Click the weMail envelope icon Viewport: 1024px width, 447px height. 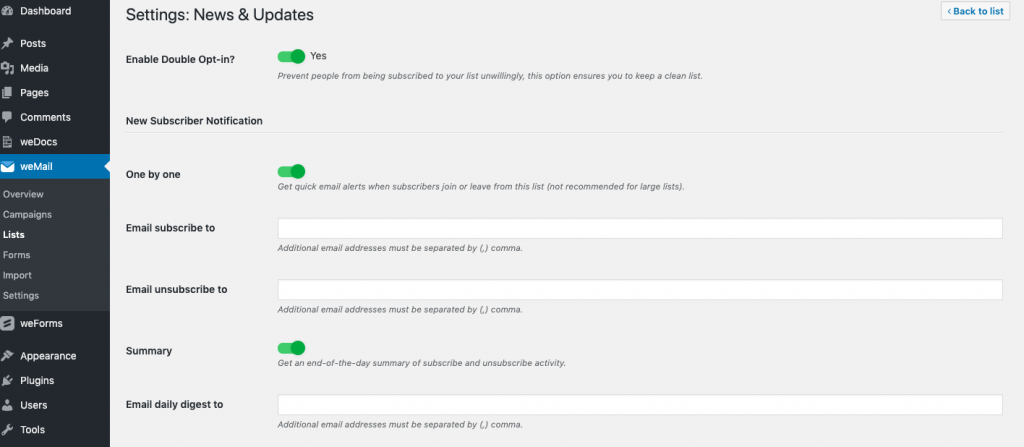coord(7,167)
